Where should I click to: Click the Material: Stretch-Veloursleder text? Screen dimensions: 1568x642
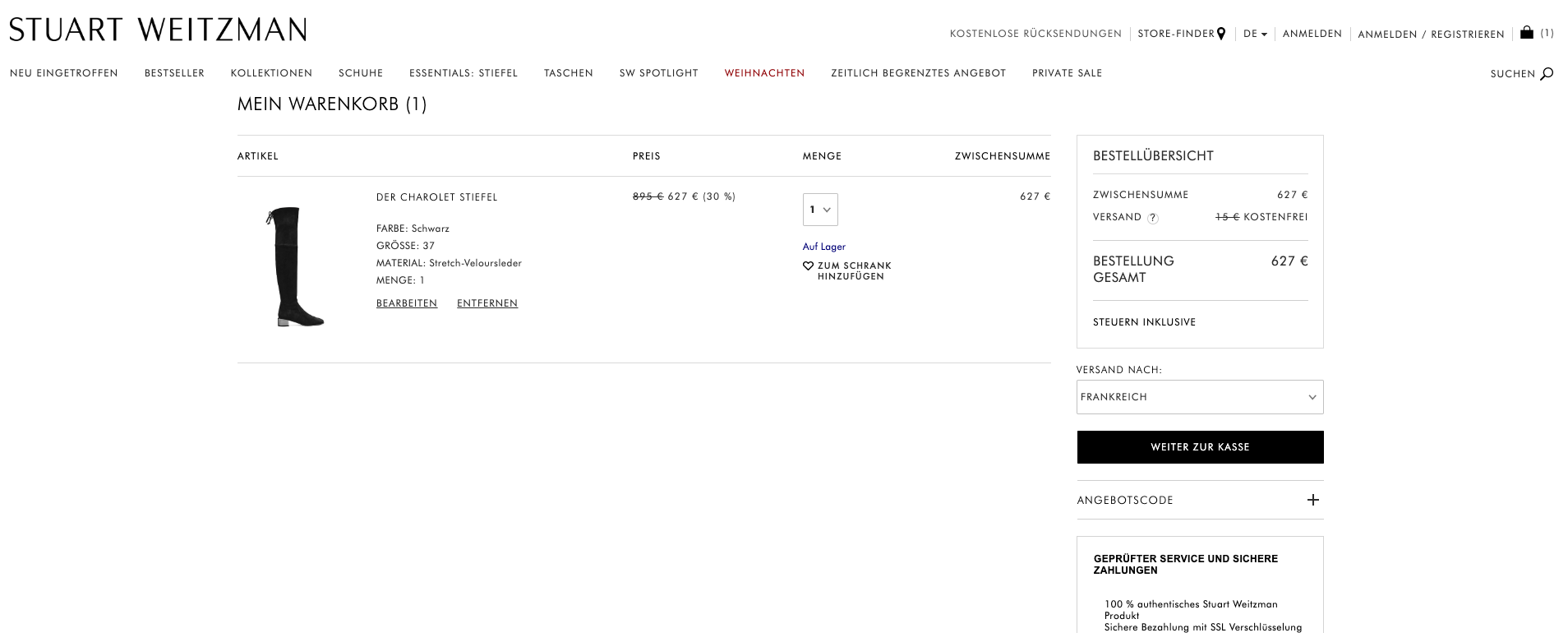[449, 263]
